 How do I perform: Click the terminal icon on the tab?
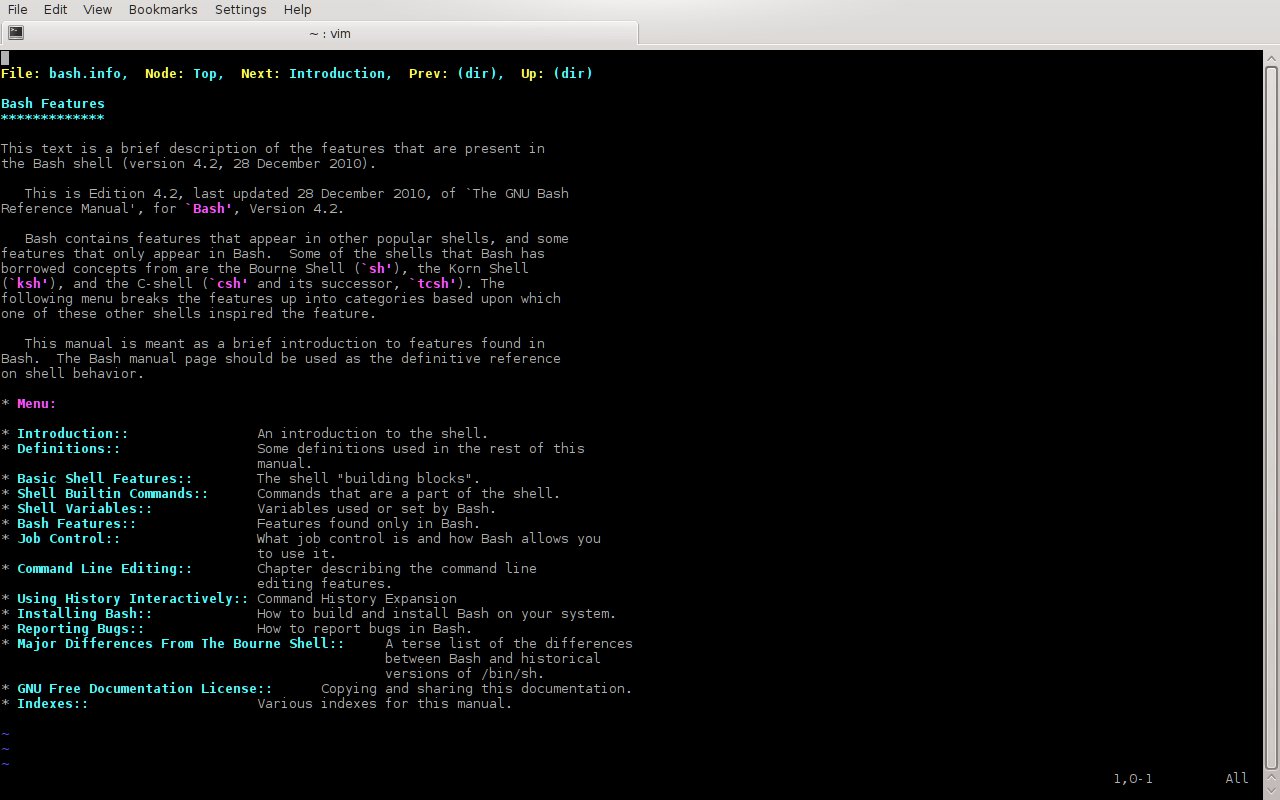16,33
